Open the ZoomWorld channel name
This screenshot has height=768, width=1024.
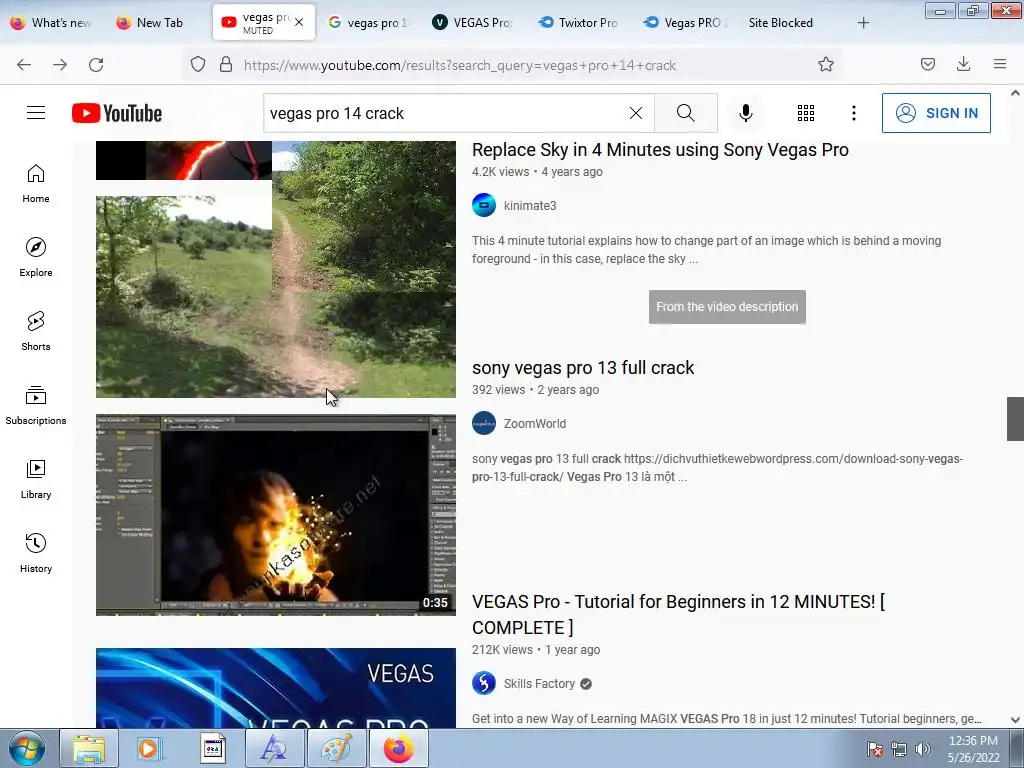(535, 424)
